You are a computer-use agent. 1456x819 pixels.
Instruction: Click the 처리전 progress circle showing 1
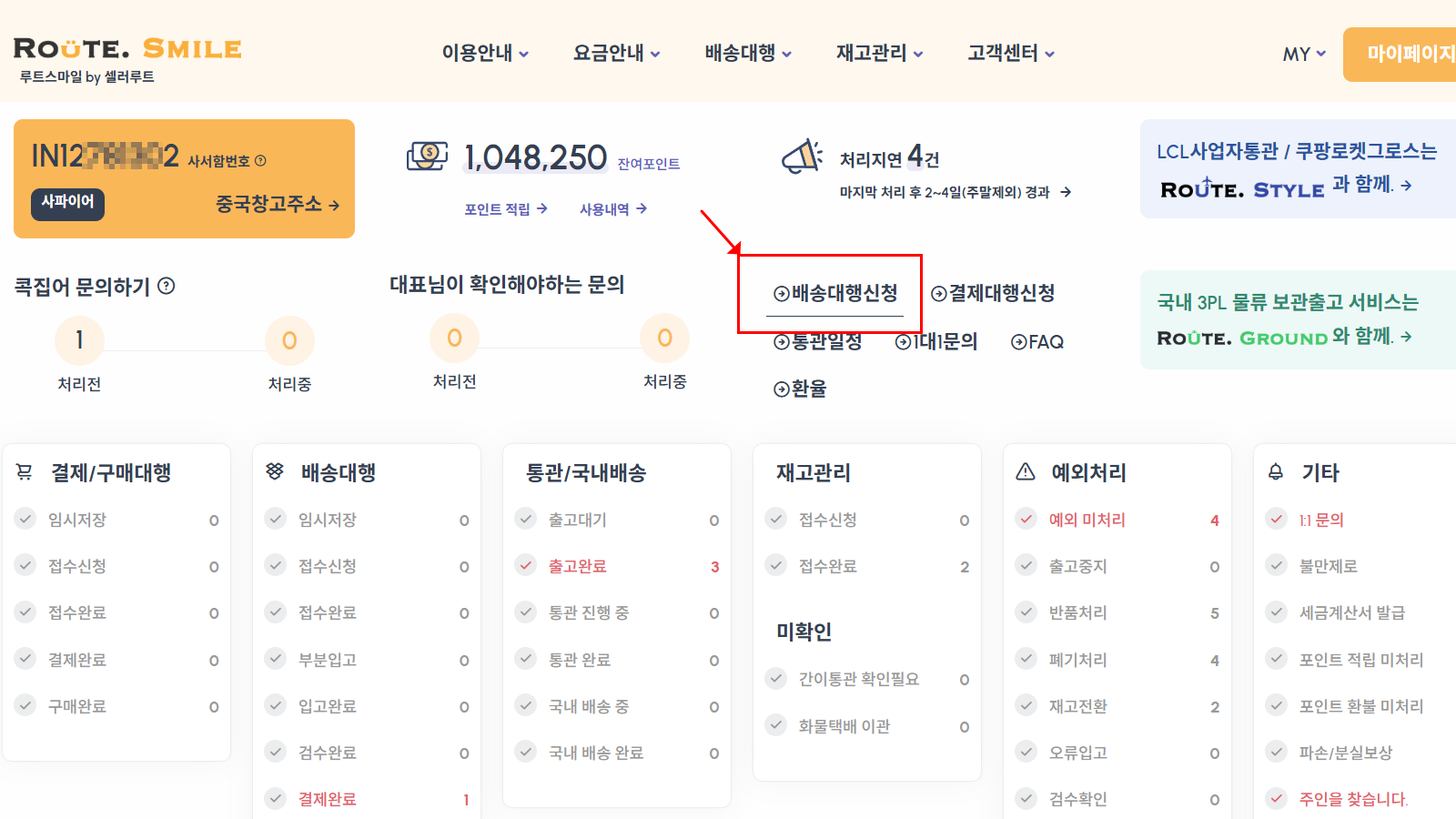79,339
